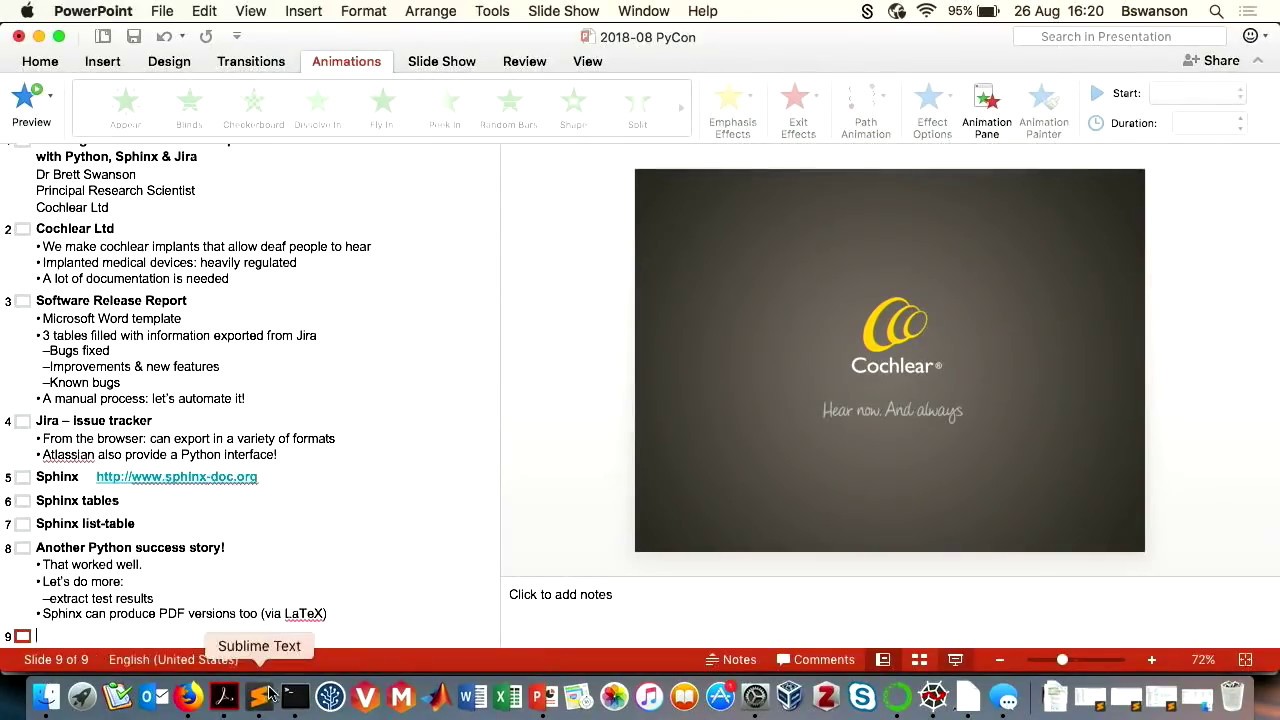Click Fit slide to window icon
Image resolution: width=1280 pixels, height=720 pixels.
1246,660
